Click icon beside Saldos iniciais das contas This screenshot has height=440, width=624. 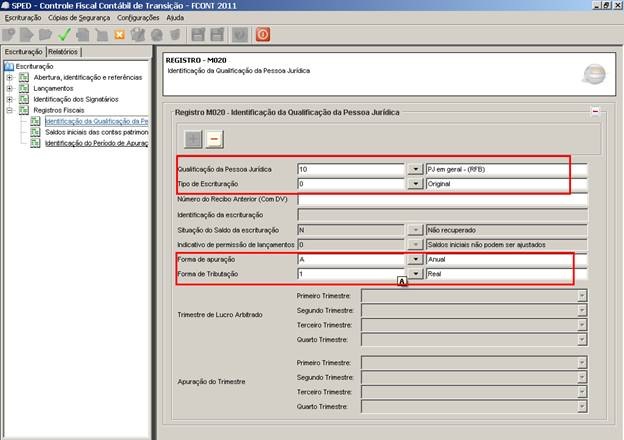pos(35,132)
